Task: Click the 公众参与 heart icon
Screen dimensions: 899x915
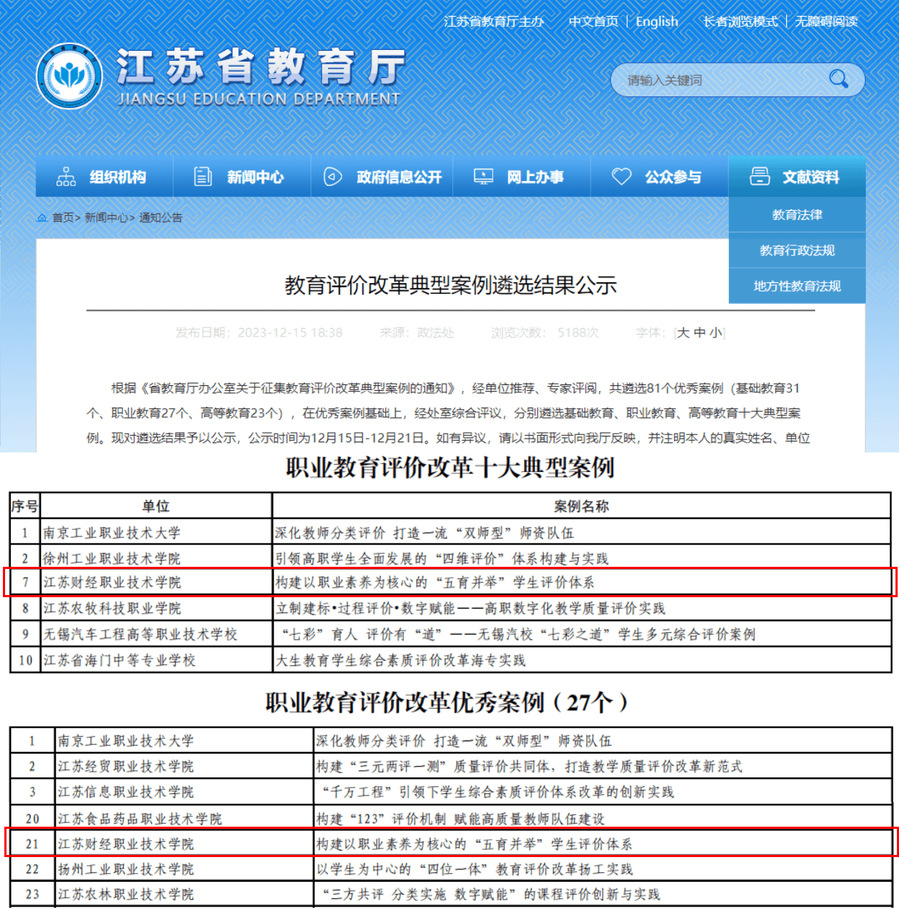Action: tap(621, 176)
